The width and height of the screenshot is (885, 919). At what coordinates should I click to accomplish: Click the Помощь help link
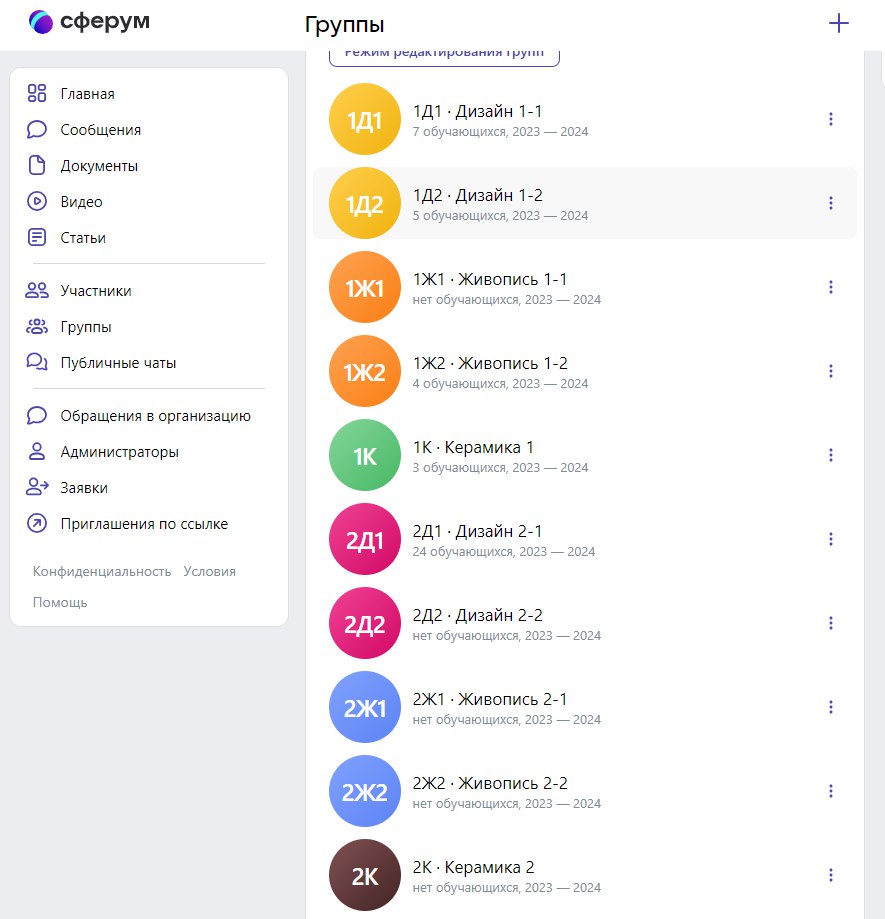[60, 603]
